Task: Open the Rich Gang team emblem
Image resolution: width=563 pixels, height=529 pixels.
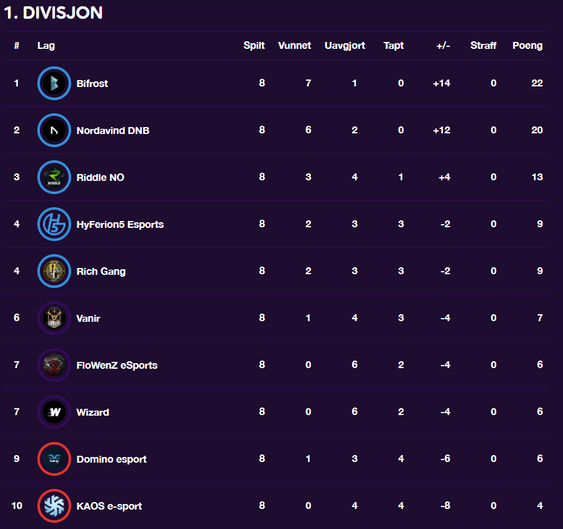Action: (54, 271)
